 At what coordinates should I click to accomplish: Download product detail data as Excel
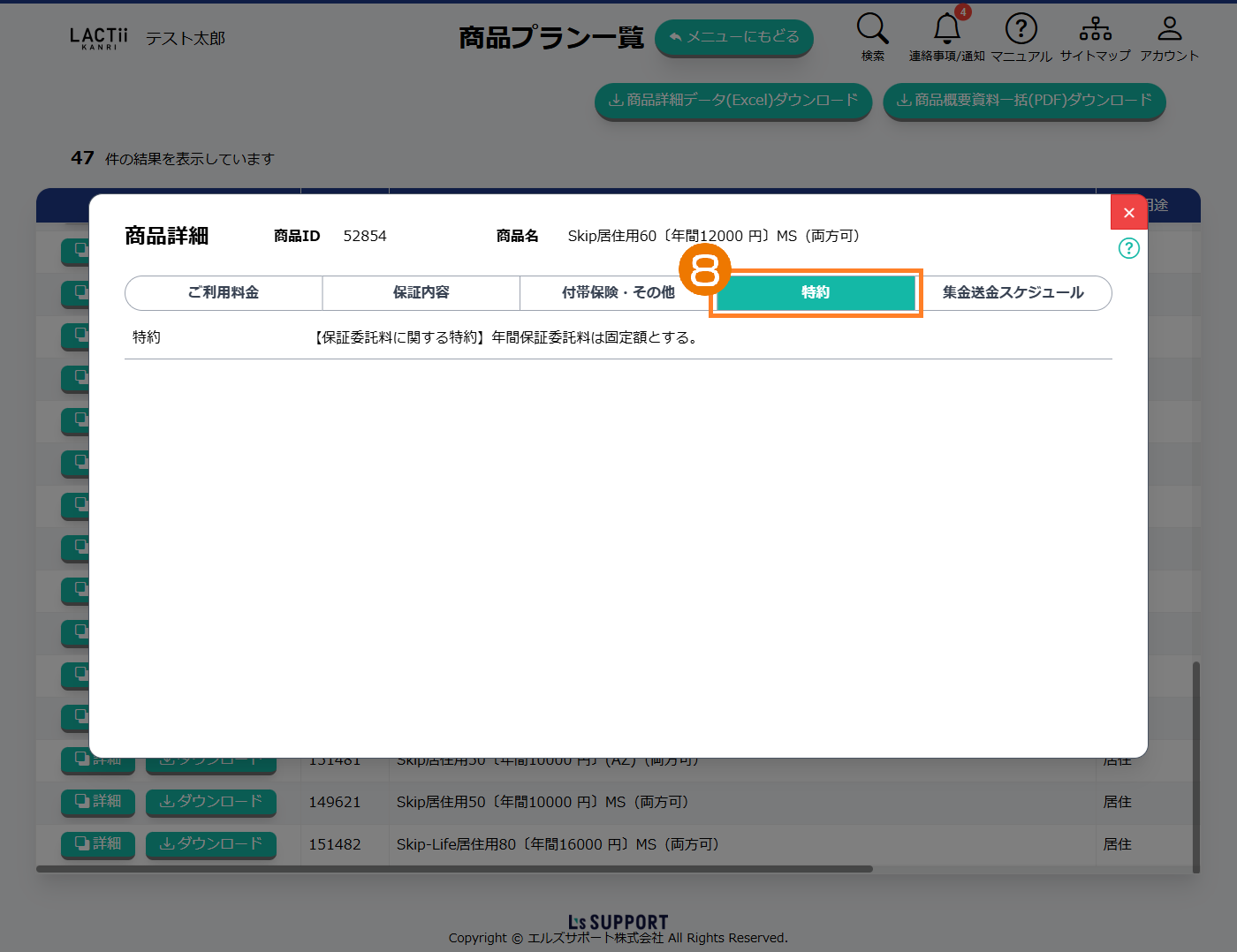point(733,101)
